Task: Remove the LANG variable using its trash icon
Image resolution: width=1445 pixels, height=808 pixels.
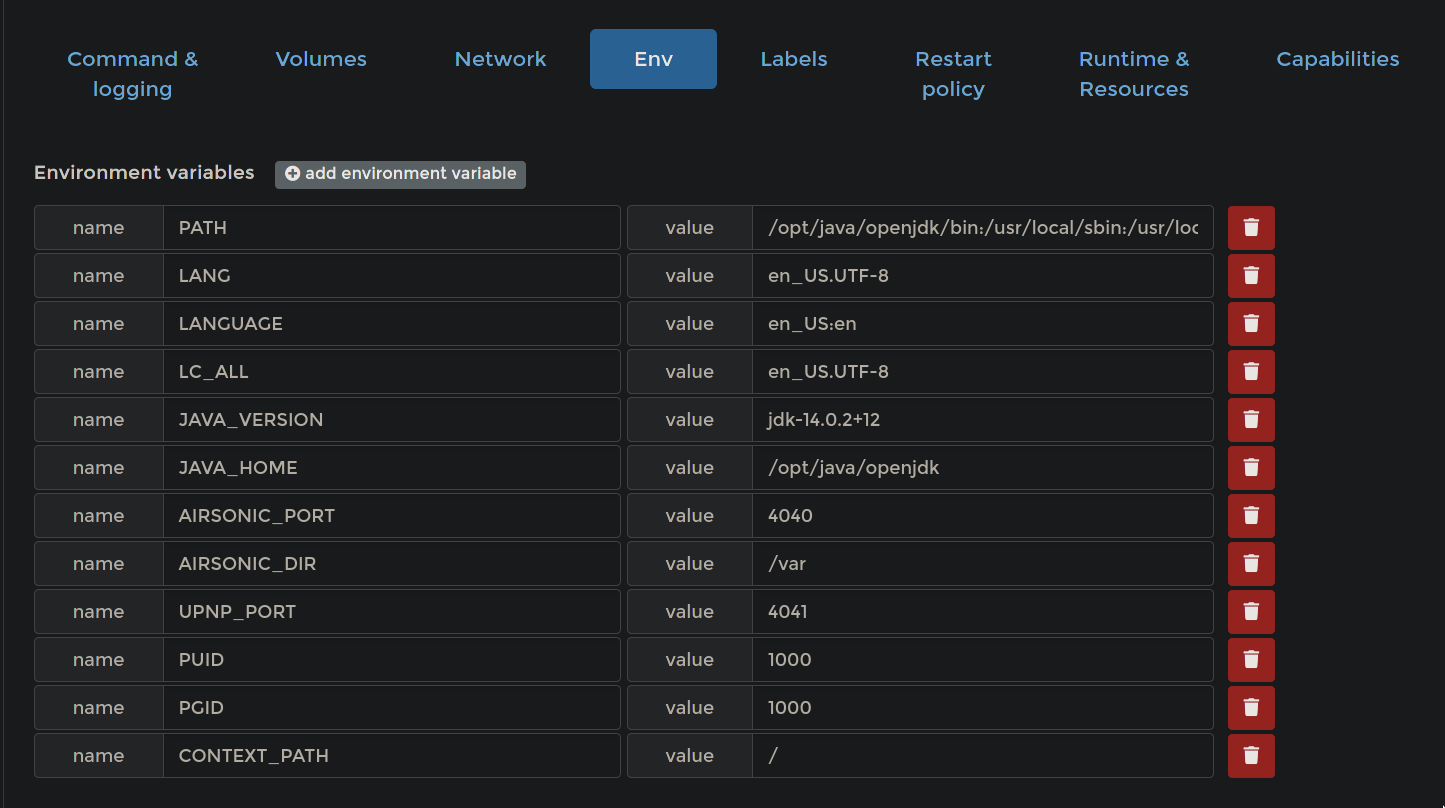Action: coord(1251,275)
